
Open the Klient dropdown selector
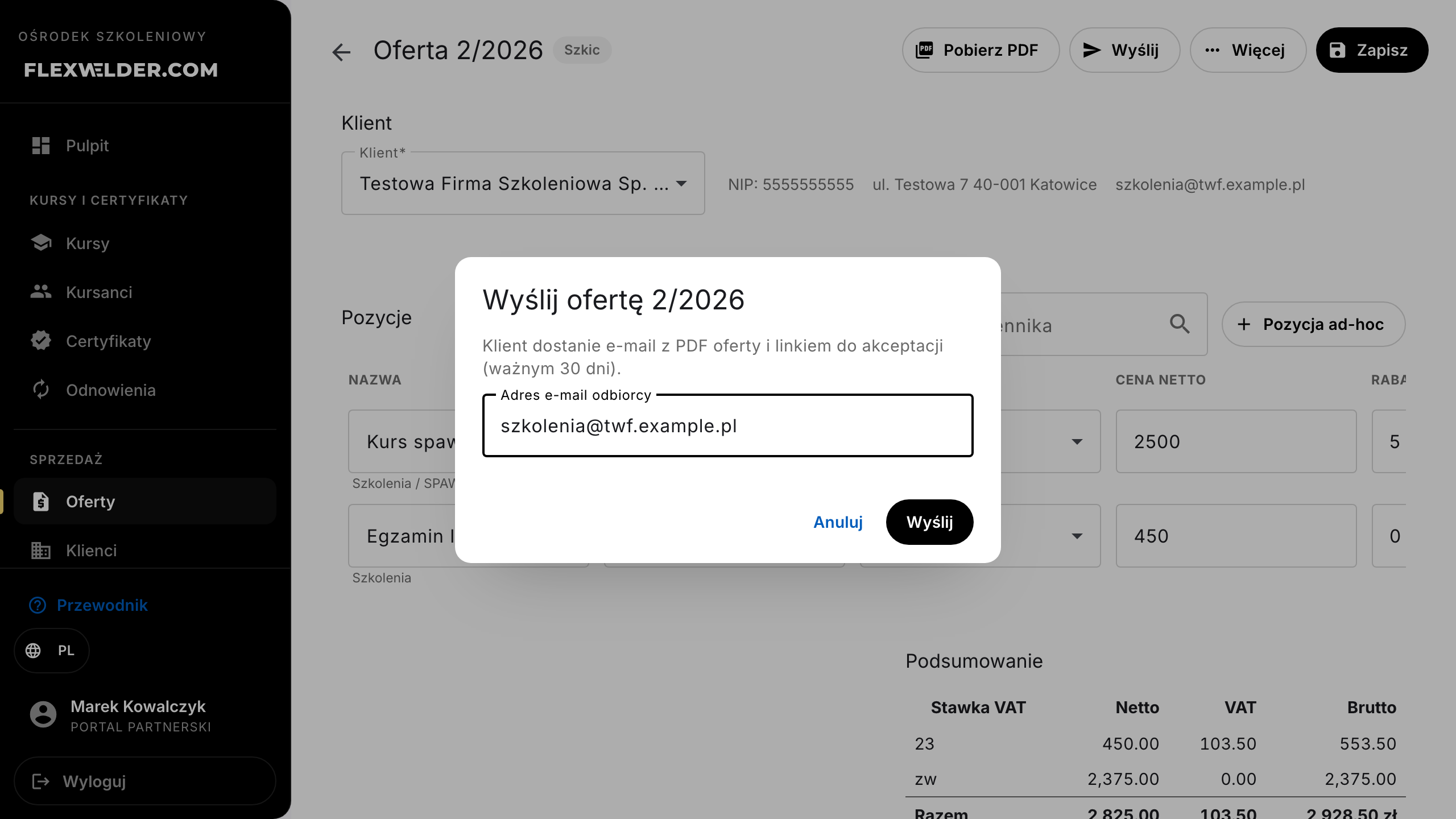click(523, 183)
